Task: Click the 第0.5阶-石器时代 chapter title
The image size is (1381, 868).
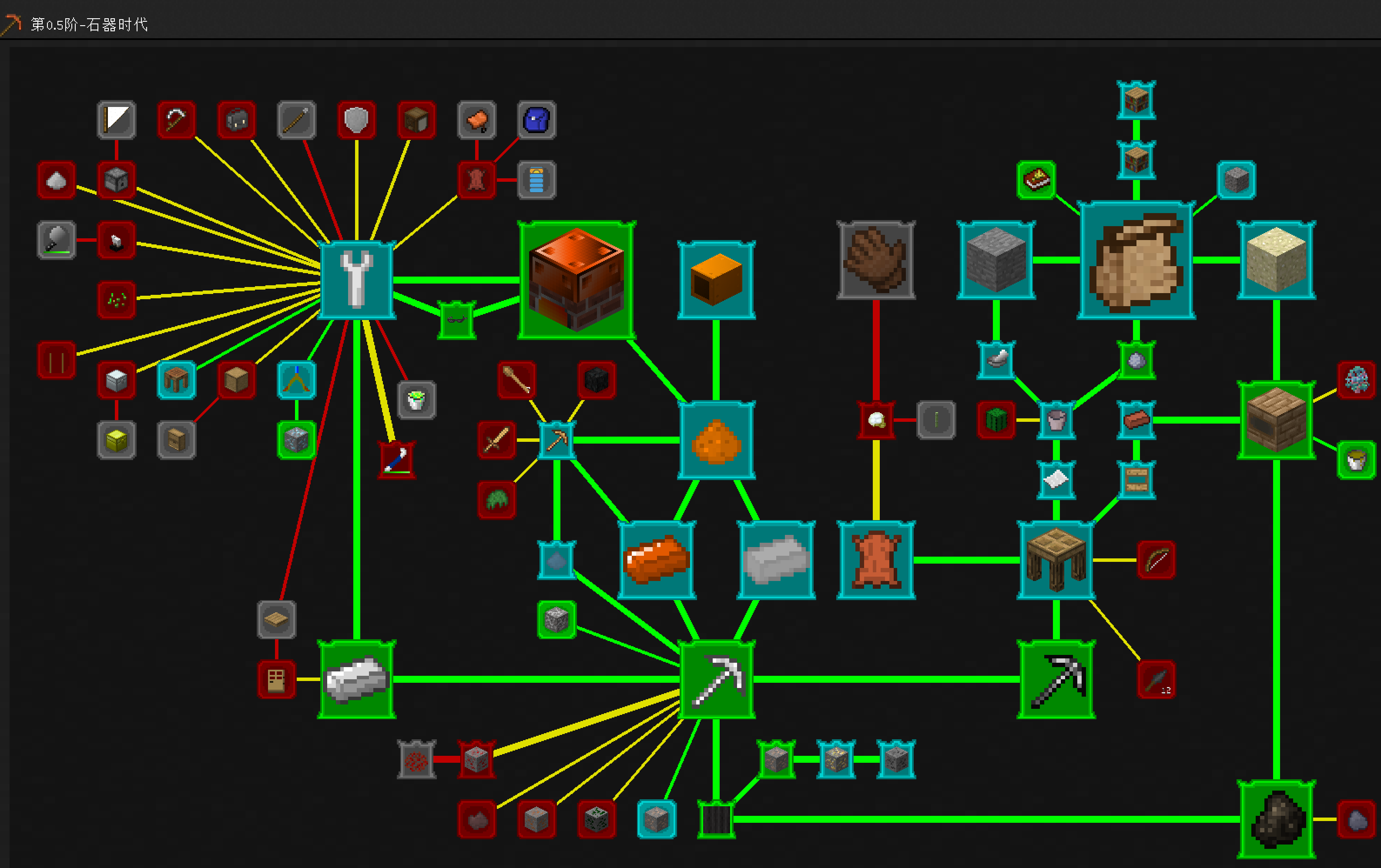Action: (89, 25)
